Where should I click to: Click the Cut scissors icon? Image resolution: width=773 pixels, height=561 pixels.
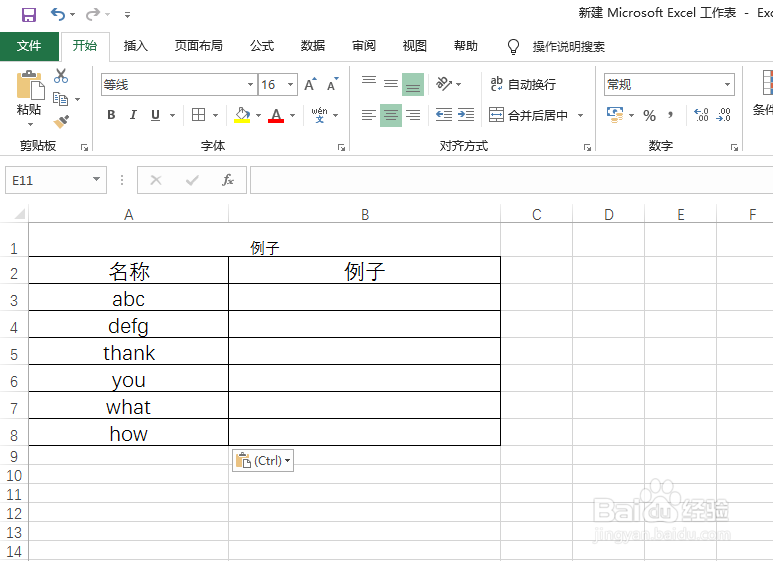pyautogui.click(x=61, y=75)
